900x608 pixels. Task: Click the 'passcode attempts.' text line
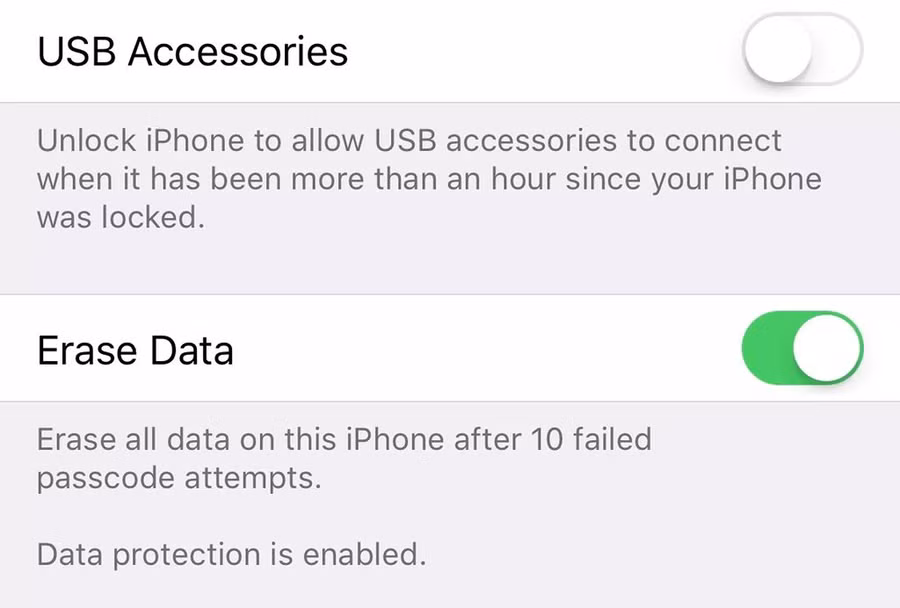179,478
